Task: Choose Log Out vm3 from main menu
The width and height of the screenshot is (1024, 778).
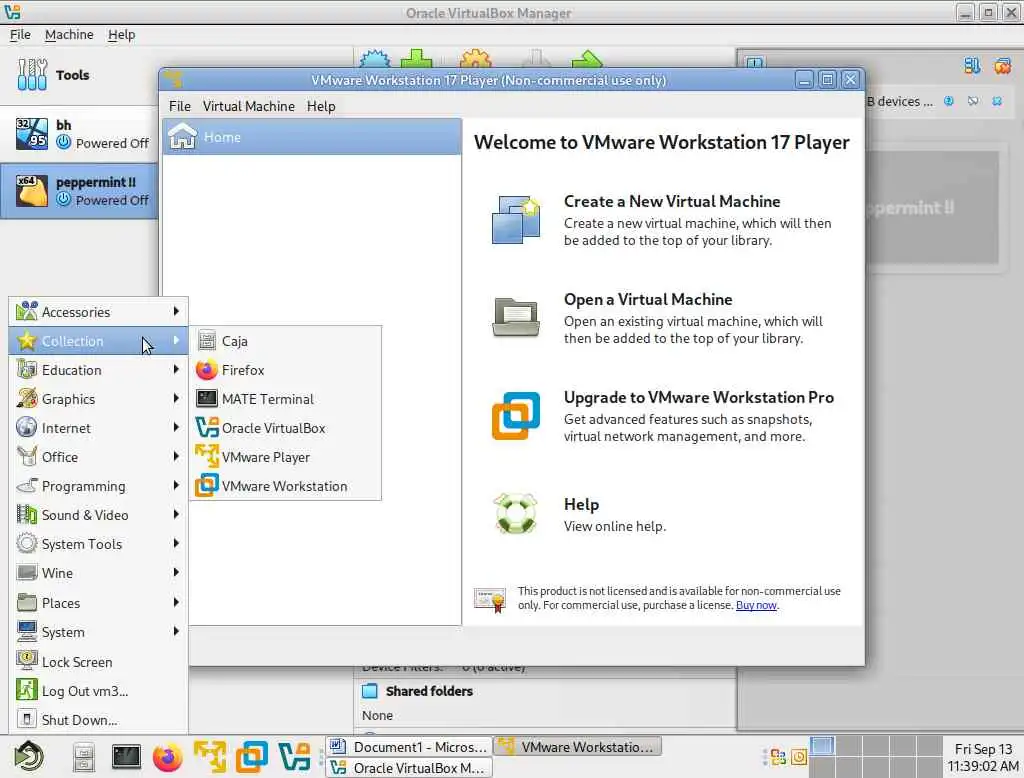Action: click(98, 690)
